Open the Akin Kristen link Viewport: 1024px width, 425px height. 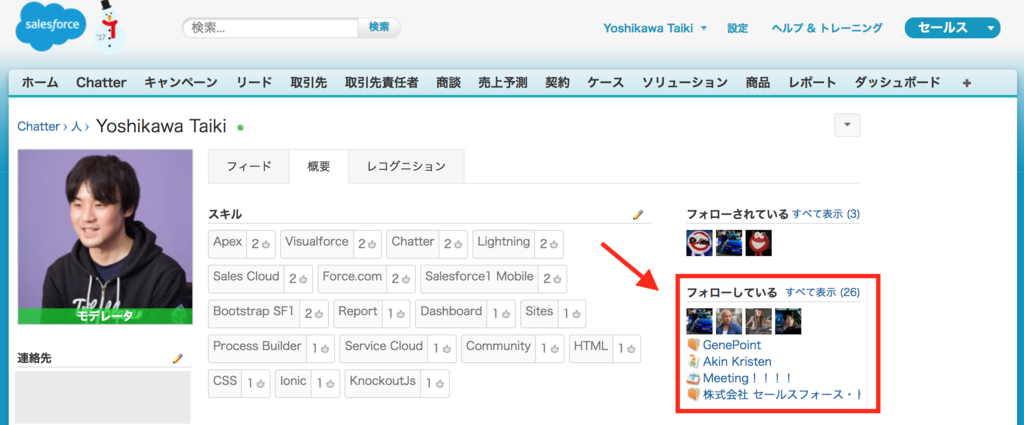coord(737,361)
